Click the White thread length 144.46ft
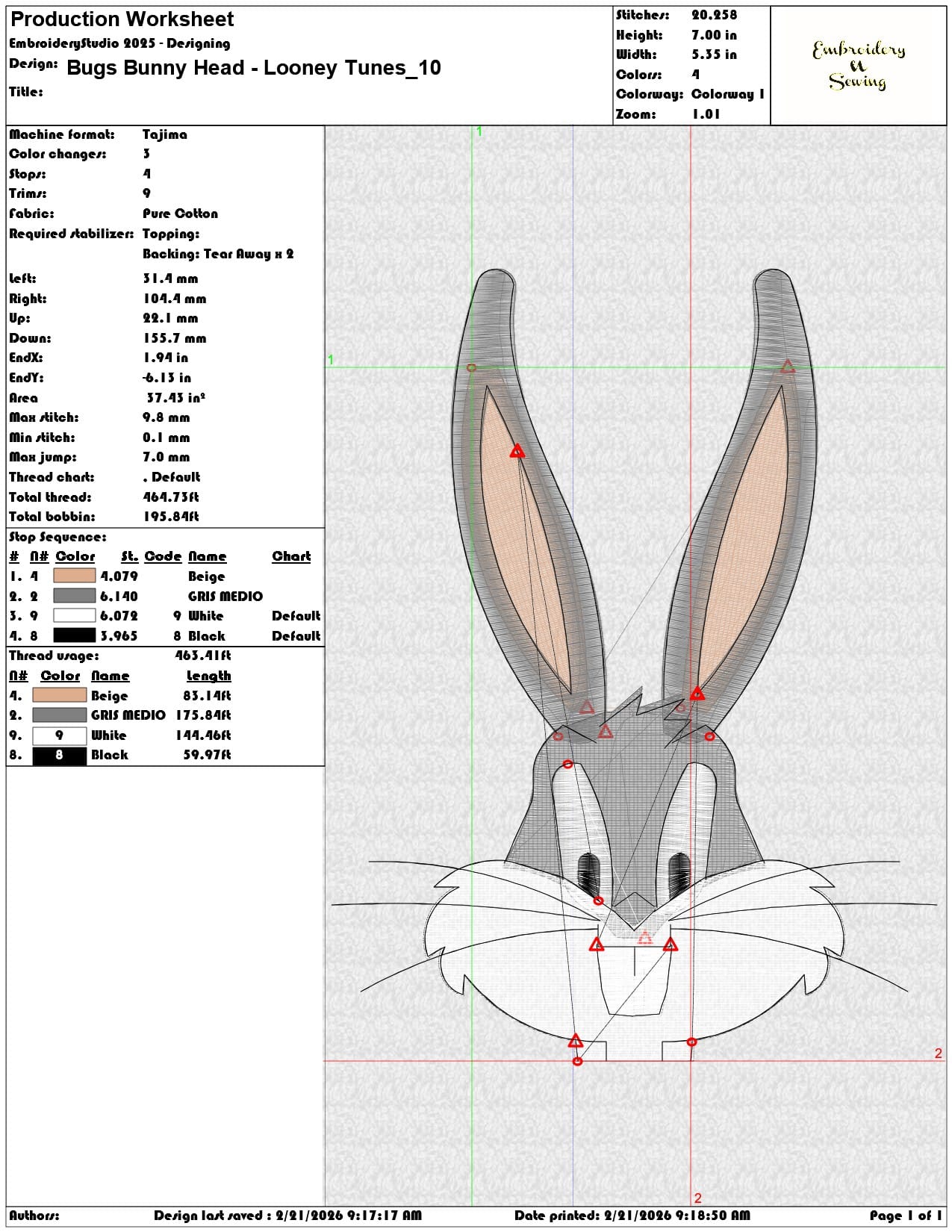952x1232 pixels. (x=203, y=735)
